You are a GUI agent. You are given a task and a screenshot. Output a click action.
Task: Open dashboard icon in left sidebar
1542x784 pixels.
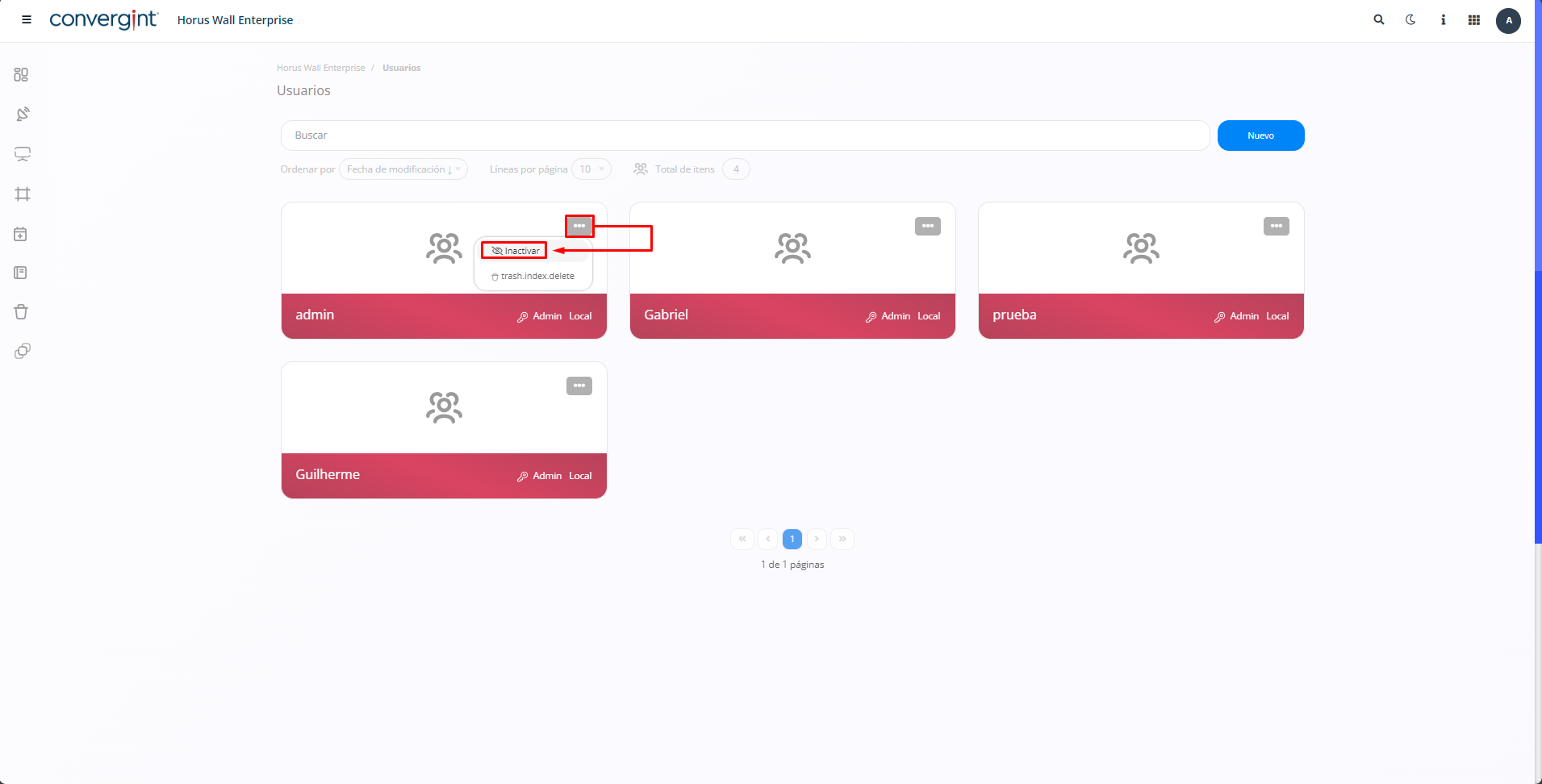coord(22,75)
